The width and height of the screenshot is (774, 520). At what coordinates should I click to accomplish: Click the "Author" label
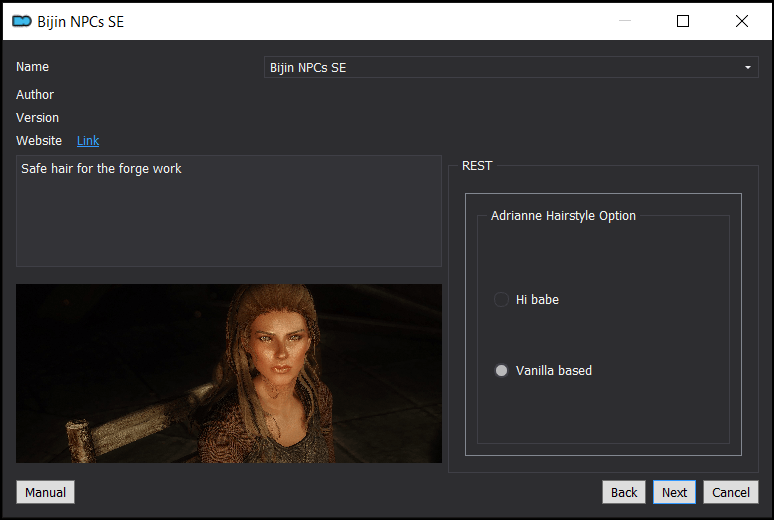click(x=35, y=94)
